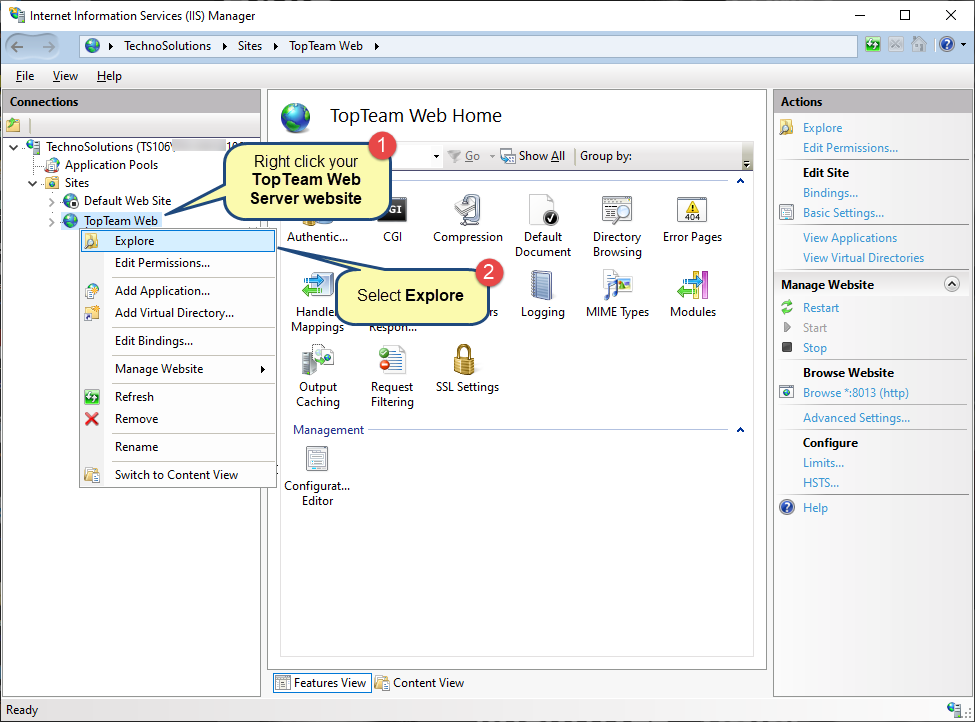This screenshot has width=975, height=722.
Task: Click Explore link in Actions pane
Action: [x=822, y=128]
